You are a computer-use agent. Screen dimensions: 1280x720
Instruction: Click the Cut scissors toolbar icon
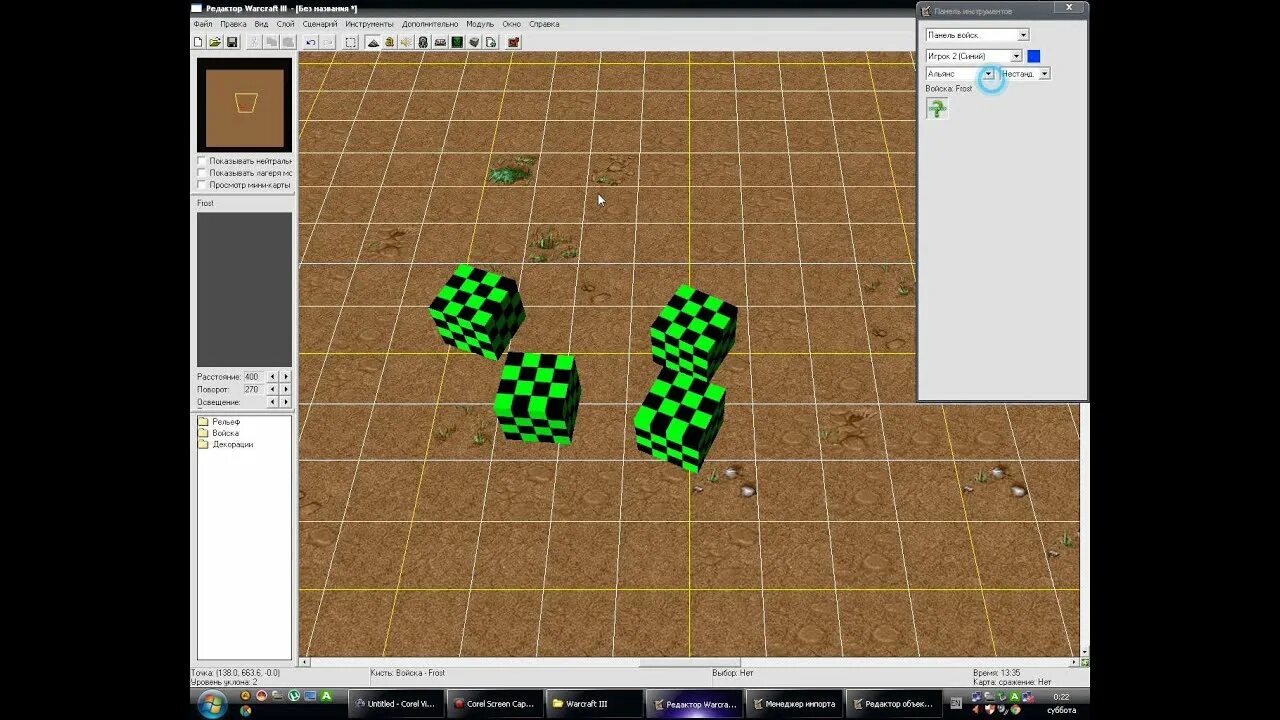[x=254, y=42]
